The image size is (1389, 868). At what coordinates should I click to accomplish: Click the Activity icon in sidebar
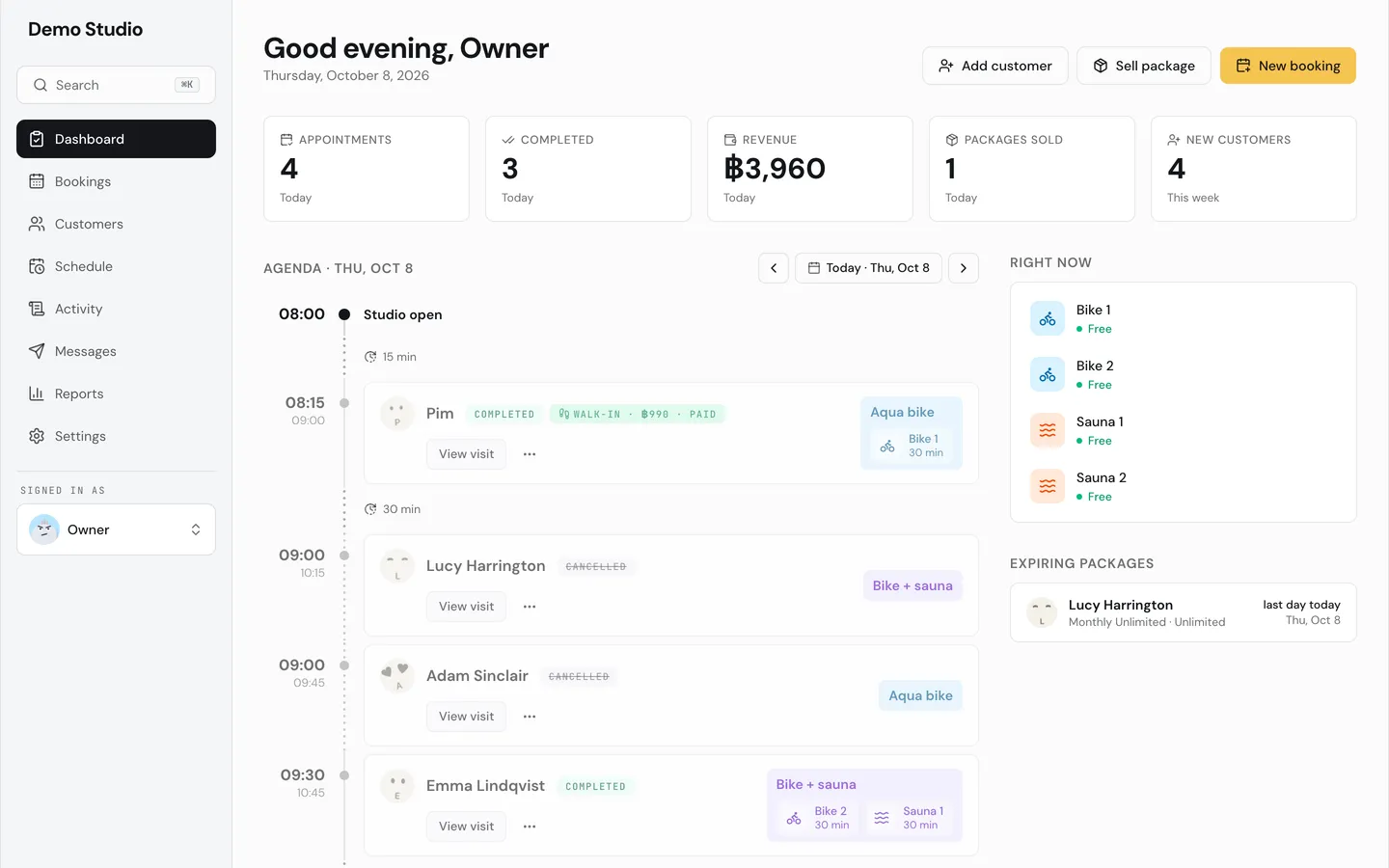37,309
